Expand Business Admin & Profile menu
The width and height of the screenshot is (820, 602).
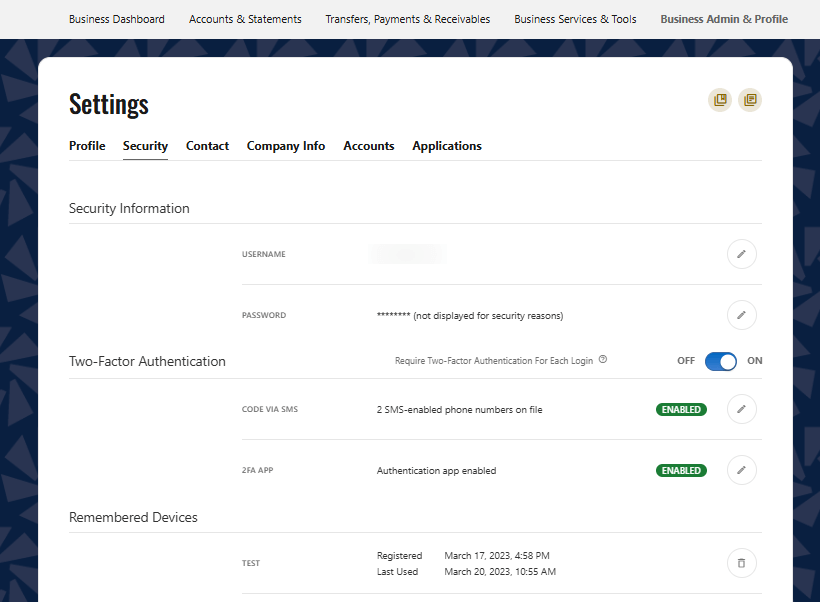tap(724, 19)
